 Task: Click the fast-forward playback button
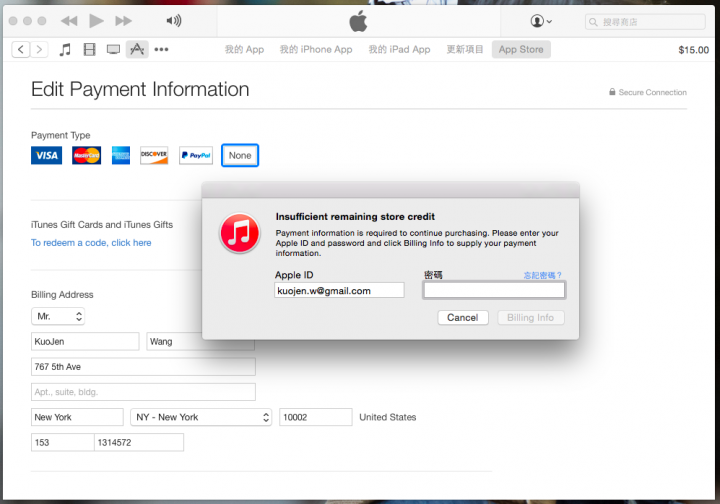point(123,21)
